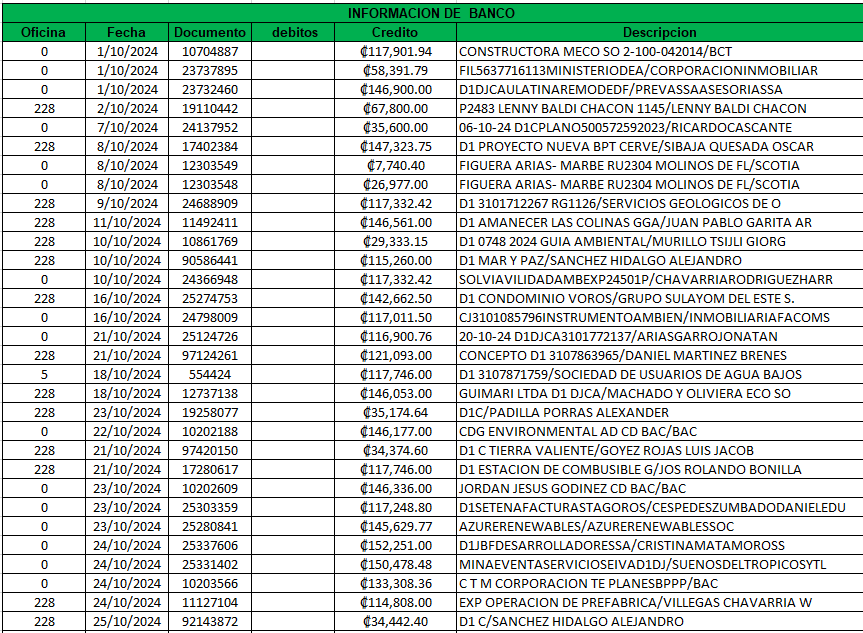Click date 11/10/2024
Screen dimensions: 863x633
click(127, 222)
